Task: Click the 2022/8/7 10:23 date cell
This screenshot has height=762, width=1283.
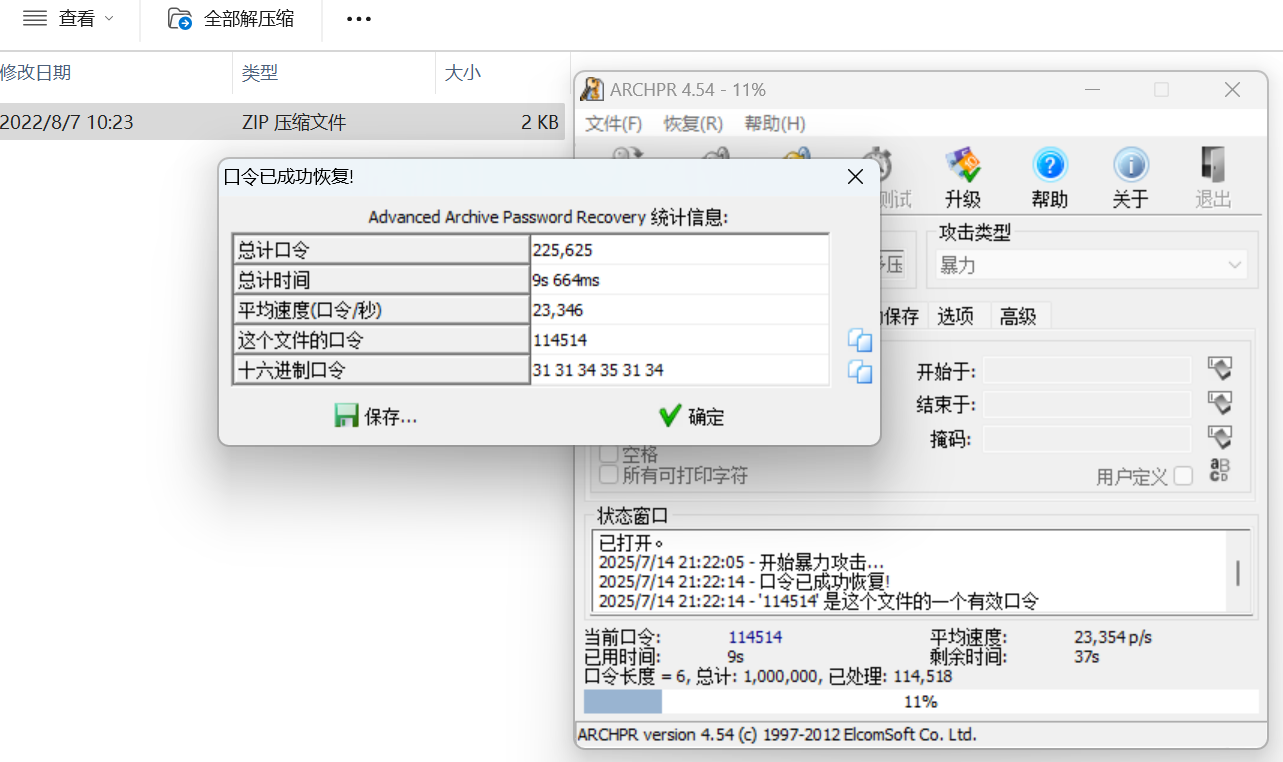Action: tap(67, 123)
